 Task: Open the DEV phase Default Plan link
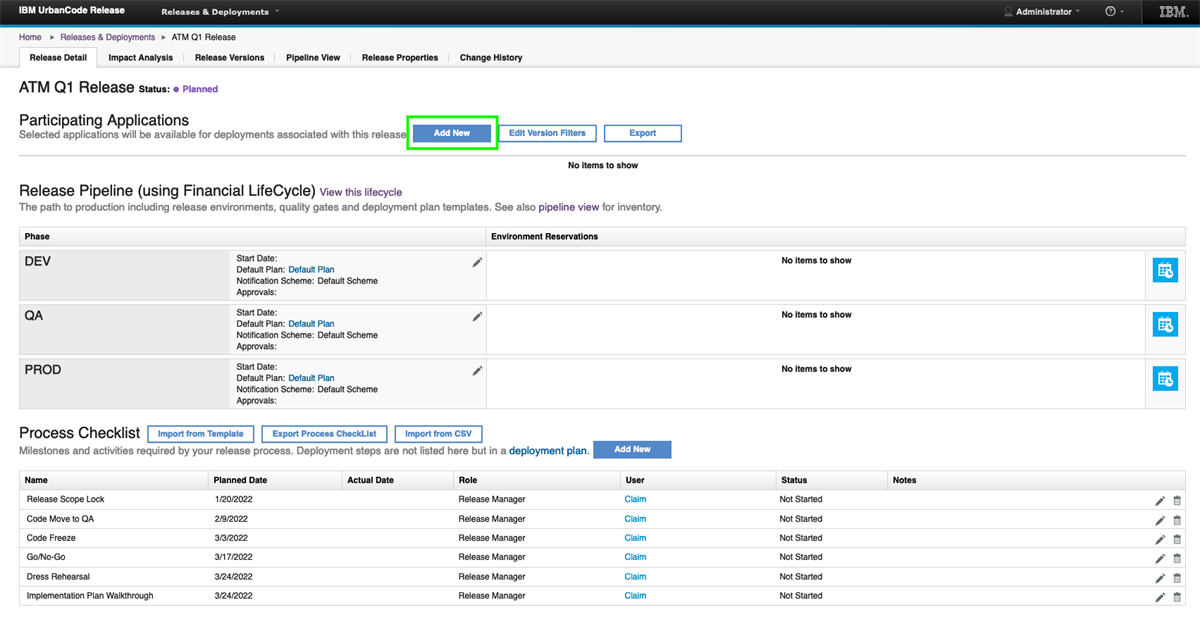click(310, 270)
